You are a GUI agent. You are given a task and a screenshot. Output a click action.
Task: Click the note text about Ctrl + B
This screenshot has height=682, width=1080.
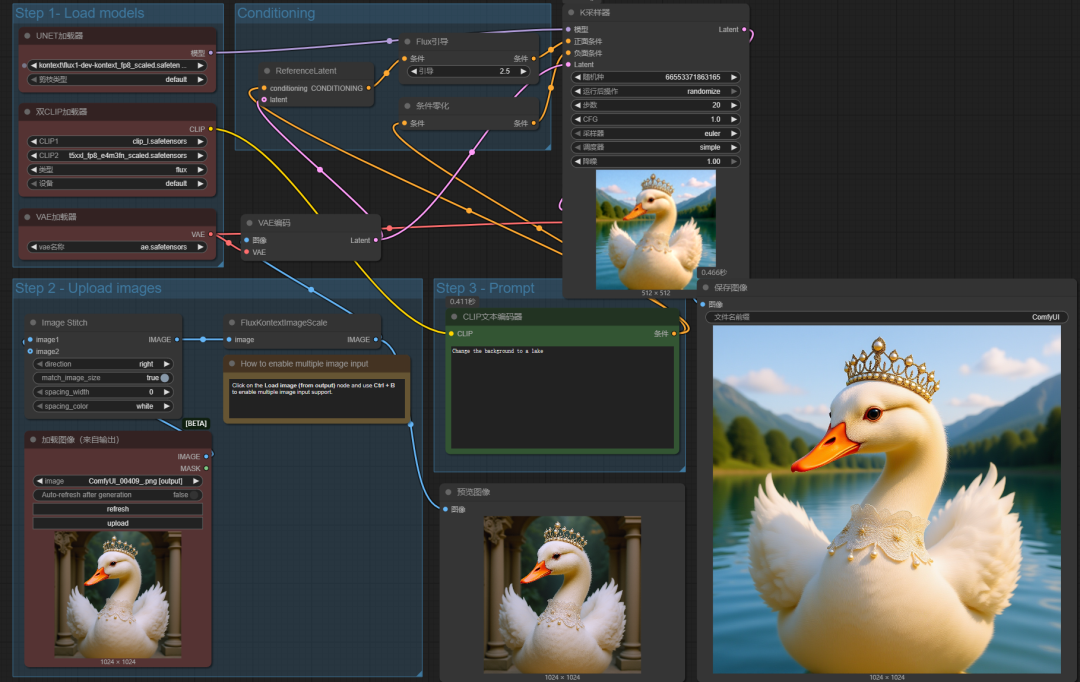pos(313,389)
